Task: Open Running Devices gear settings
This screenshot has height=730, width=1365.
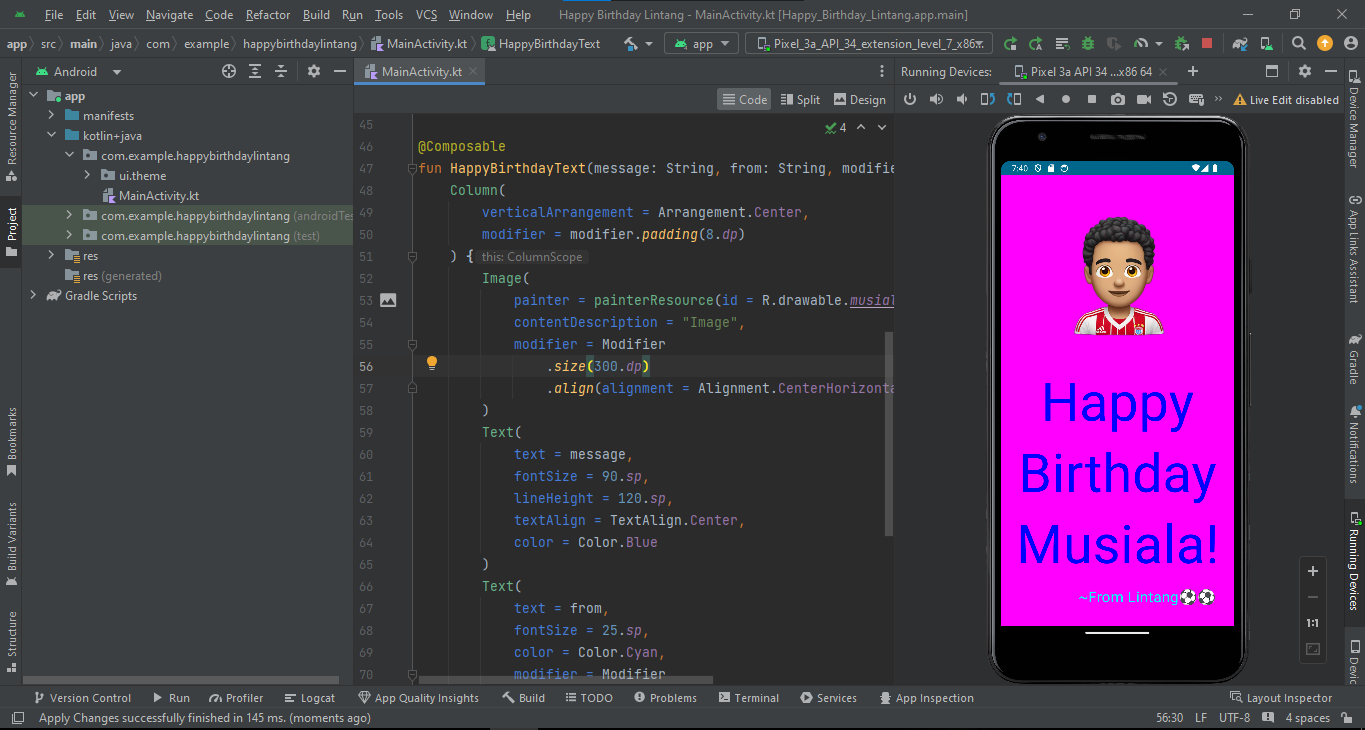Action: pos(1305,71)
